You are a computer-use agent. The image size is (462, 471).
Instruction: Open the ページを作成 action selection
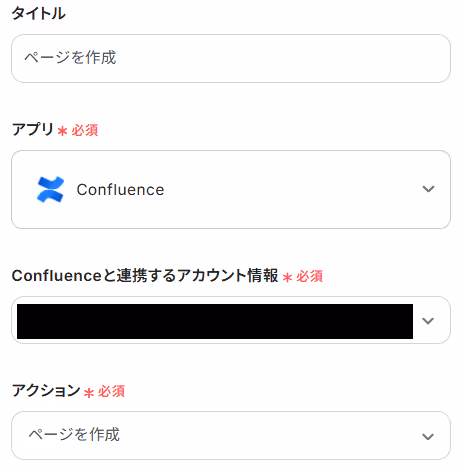click(x=231, y=435)
